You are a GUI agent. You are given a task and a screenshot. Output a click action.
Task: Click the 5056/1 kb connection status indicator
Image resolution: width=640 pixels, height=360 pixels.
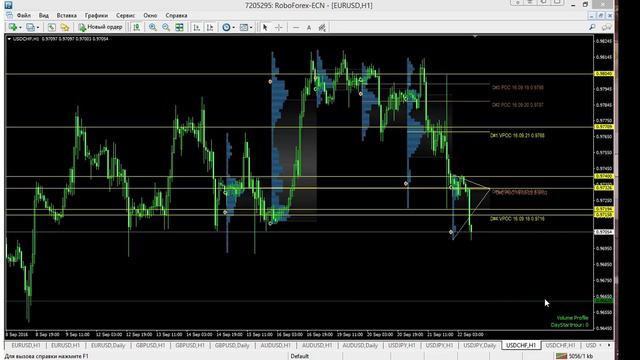576,356
